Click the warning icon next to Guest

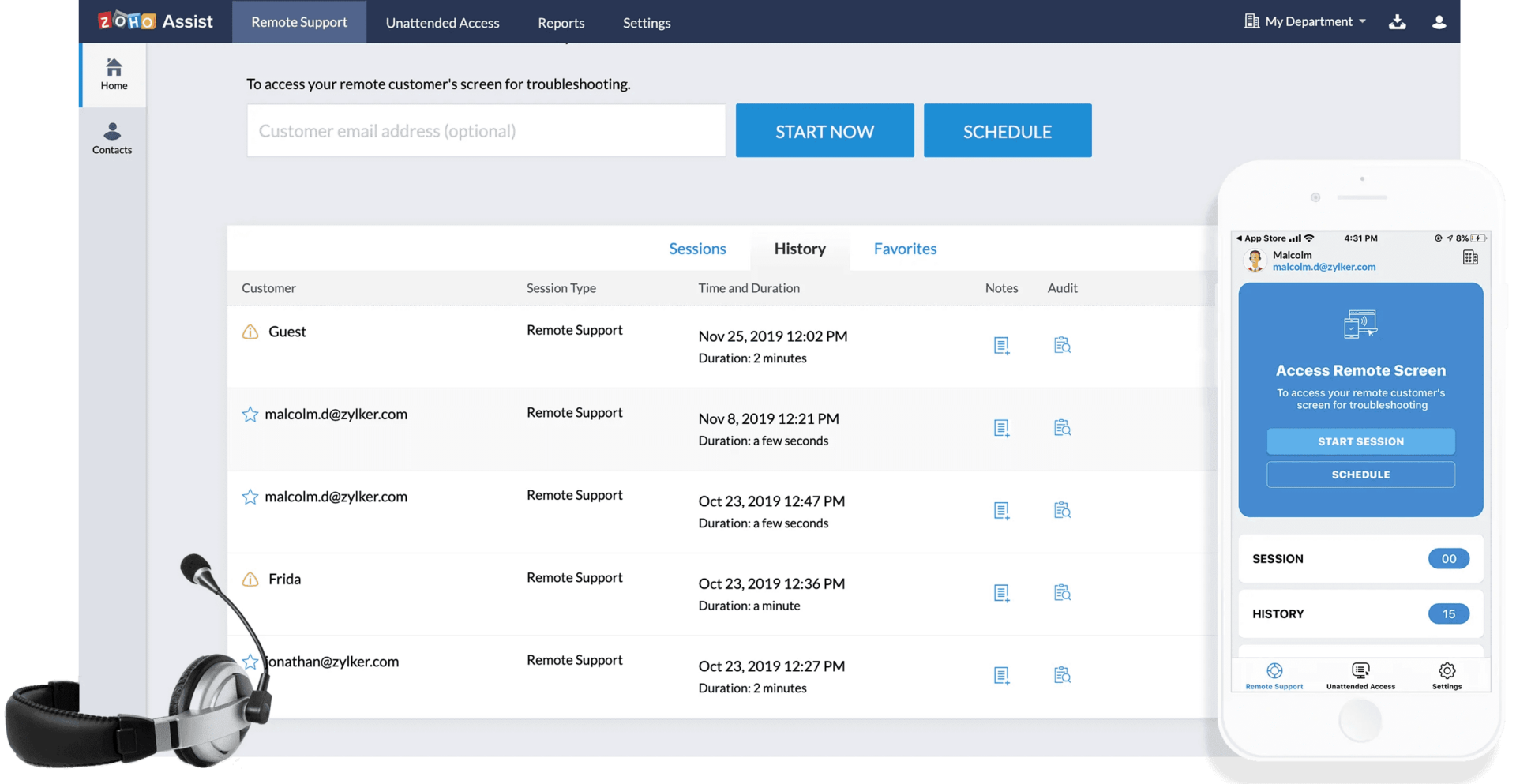250,332
